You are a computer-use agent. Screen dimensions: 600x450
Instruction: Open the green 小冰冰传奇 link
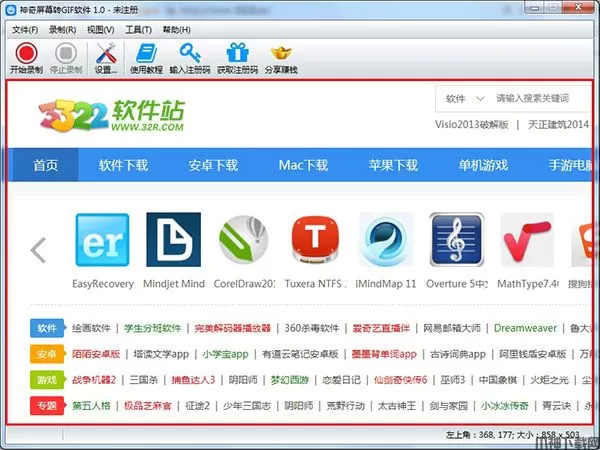[x=505, y=405]
